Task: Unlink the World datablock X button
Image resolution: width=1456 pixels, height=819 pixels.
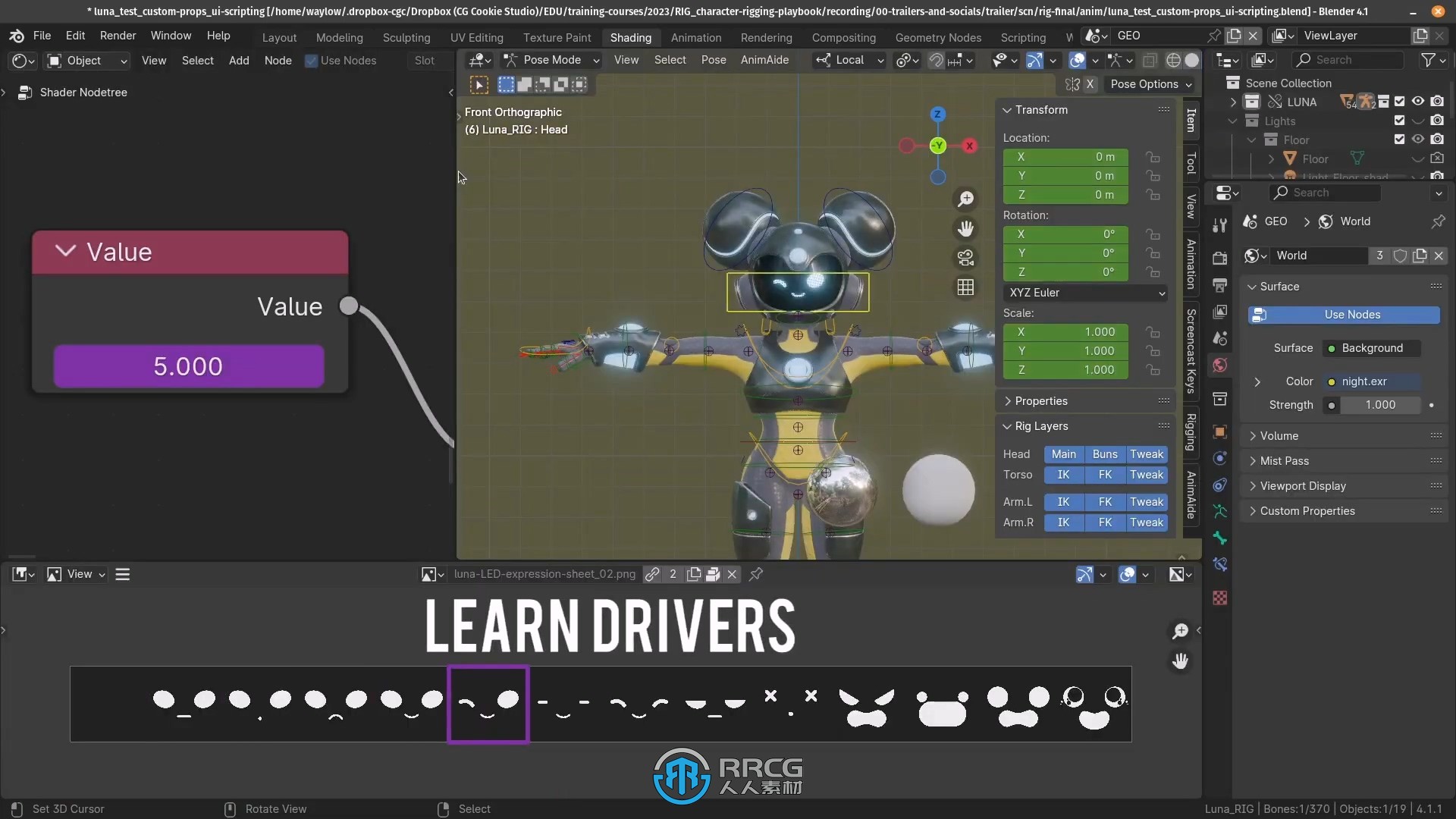Action: (1439, 256)
